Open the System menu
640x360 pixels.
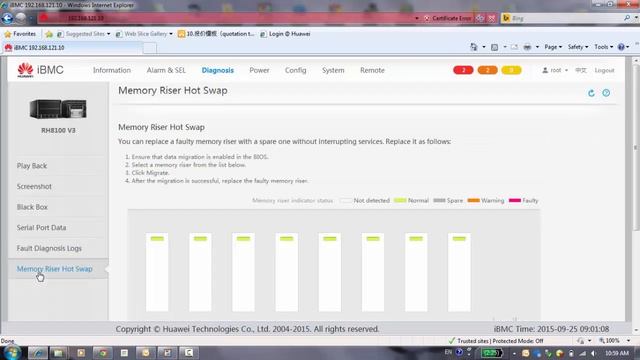(x=333, y=70)
